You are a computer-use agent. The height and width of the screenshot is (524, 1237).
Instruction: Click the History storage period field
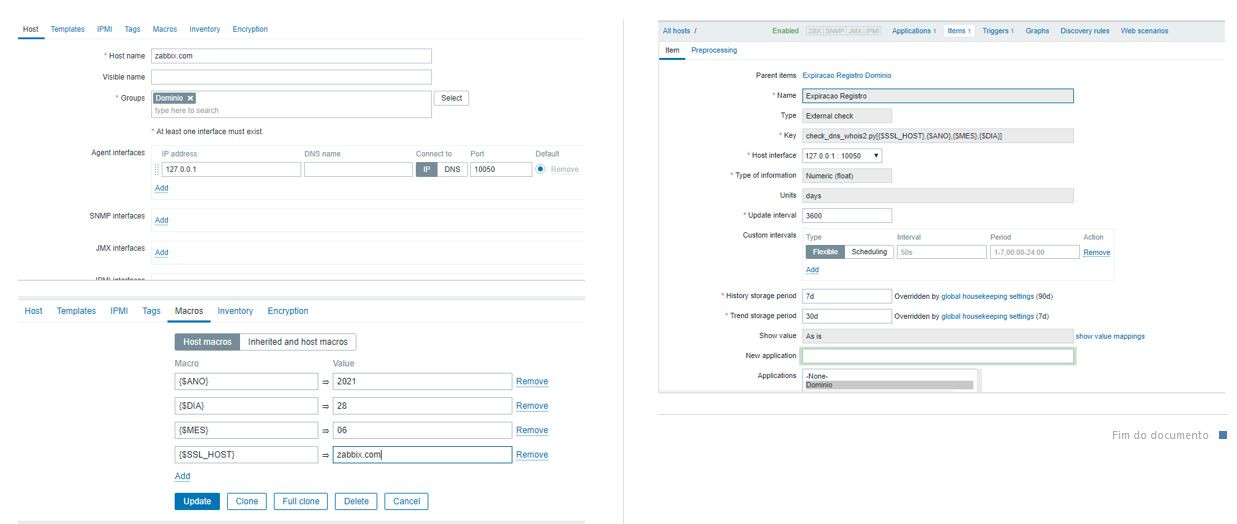click(x=846, y=296)
